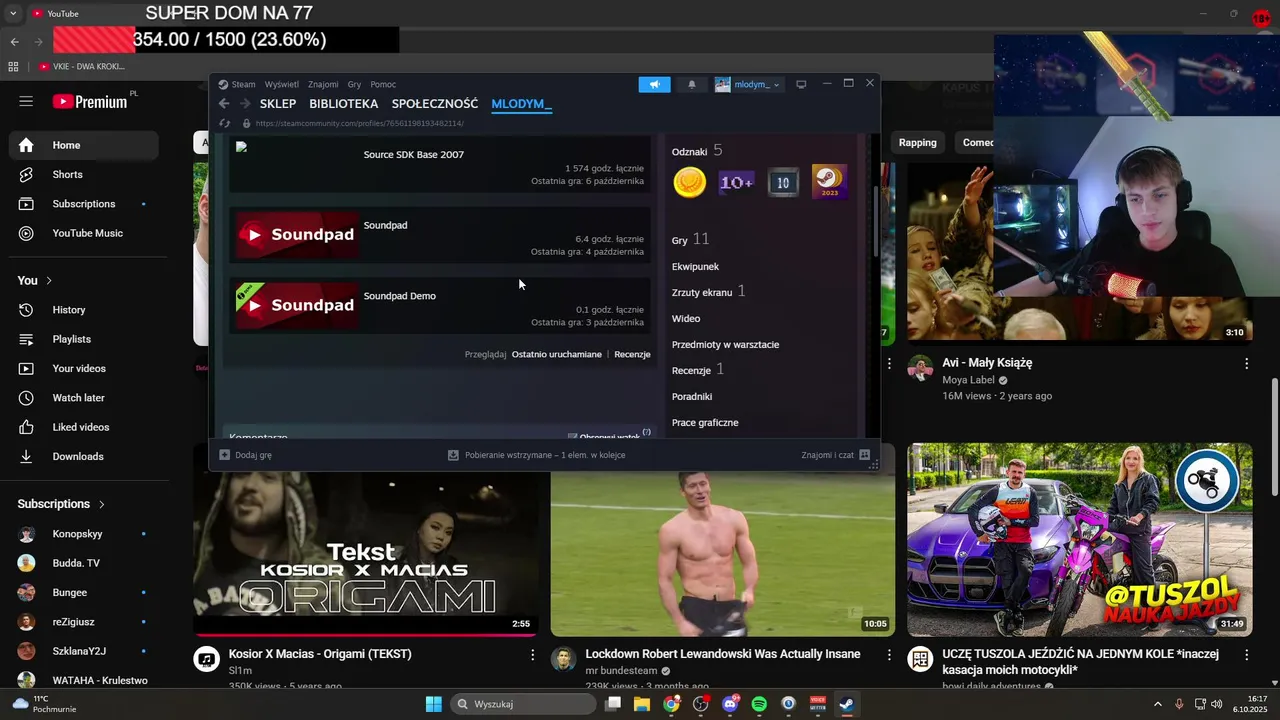Screen dimensions: 1280x720
Task: Open Poradniki profile link
Action: click(692, 397)
